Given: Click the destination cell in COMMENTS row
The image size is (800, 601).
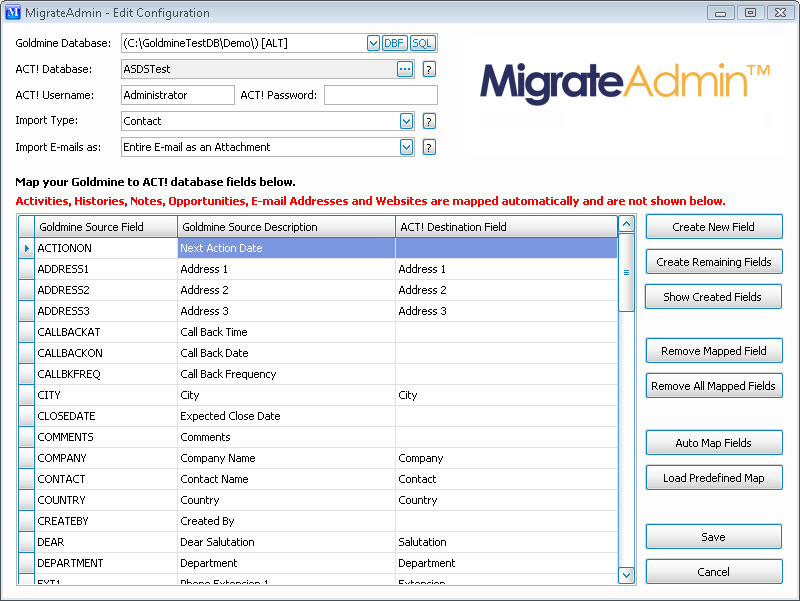Looking at the screenshot, I should (x=506, y=437).
